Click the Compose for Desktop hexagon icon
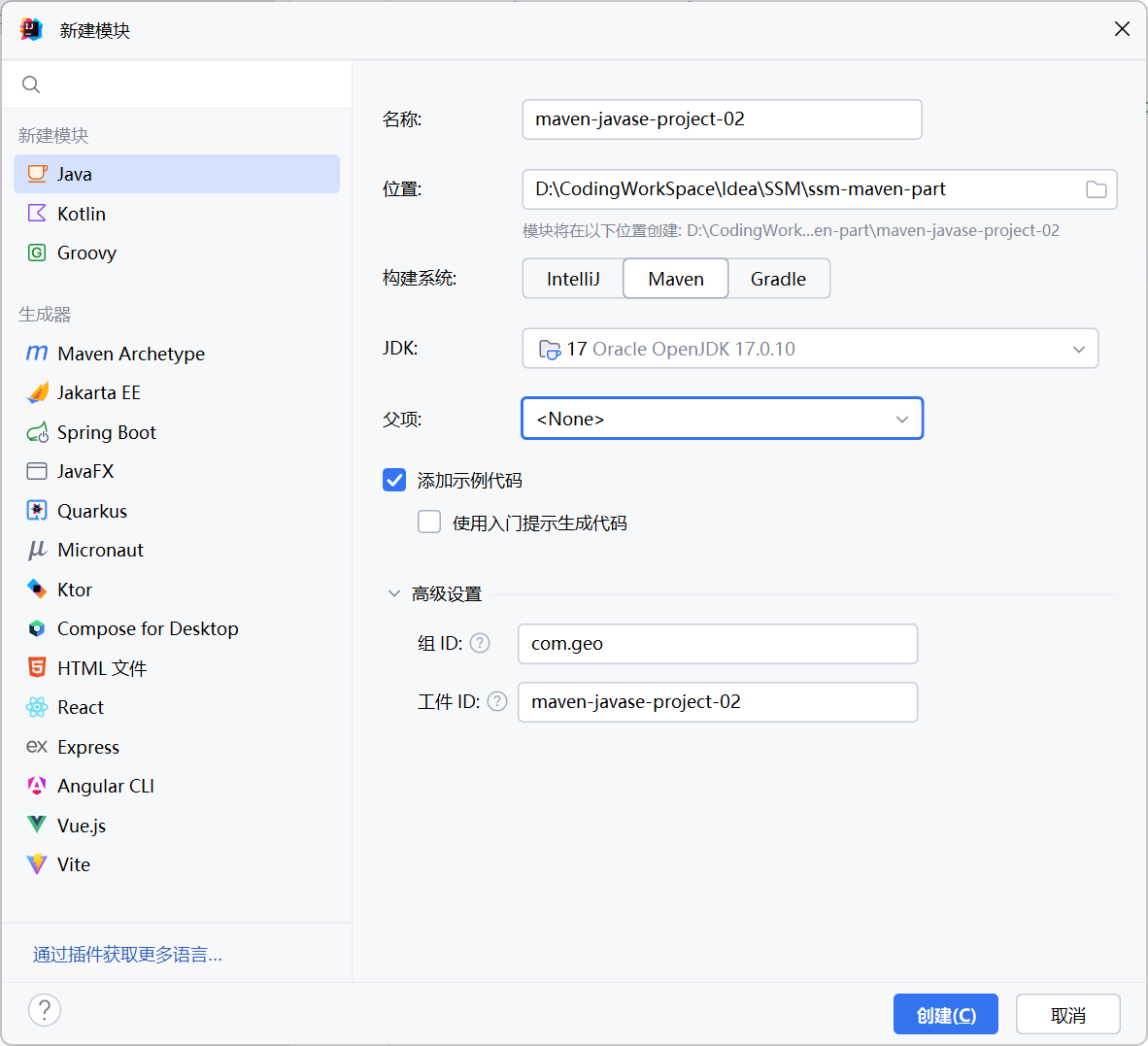 [37, 628]
